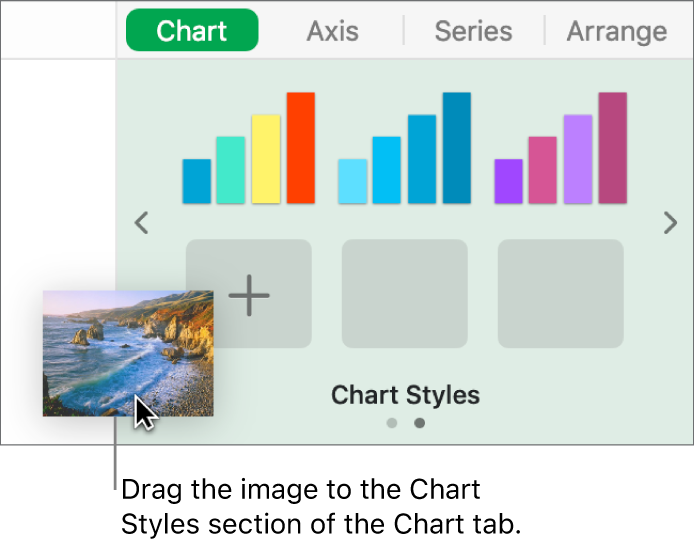
Task: Switch to the Arrange tab
Action: coord(616,31)
